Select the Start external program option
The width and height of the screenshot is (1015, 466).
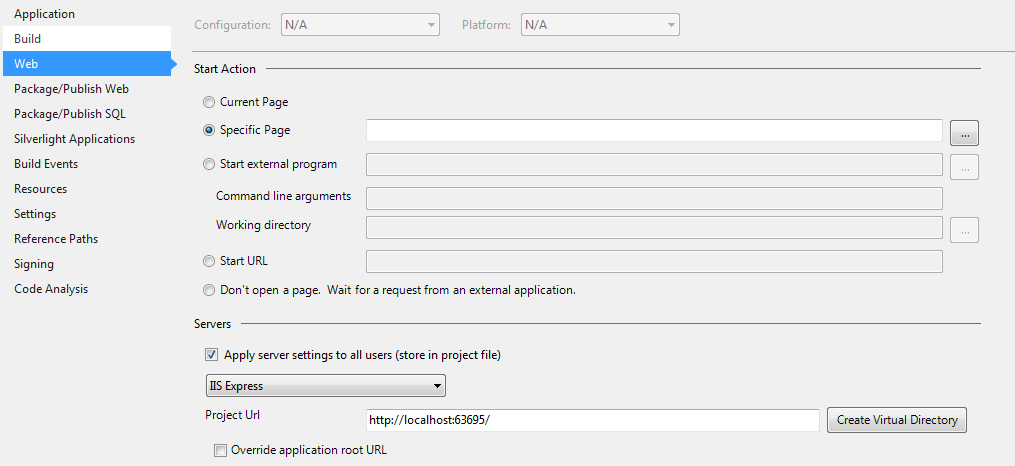point(208,164)
